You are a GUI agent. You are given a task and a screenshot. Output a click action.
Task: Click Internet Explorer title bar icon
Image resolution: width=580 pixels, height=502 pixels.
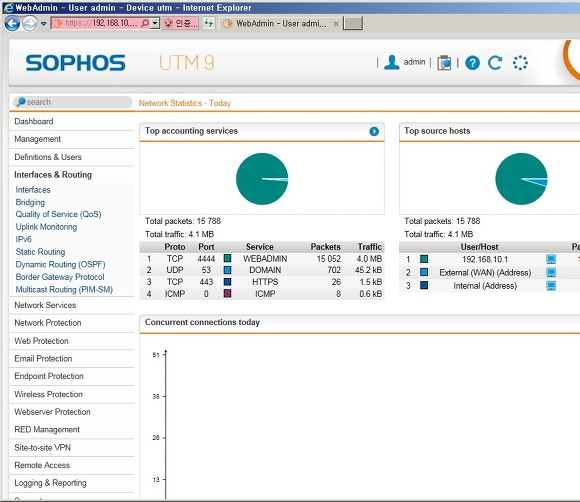tap(8, 7)
